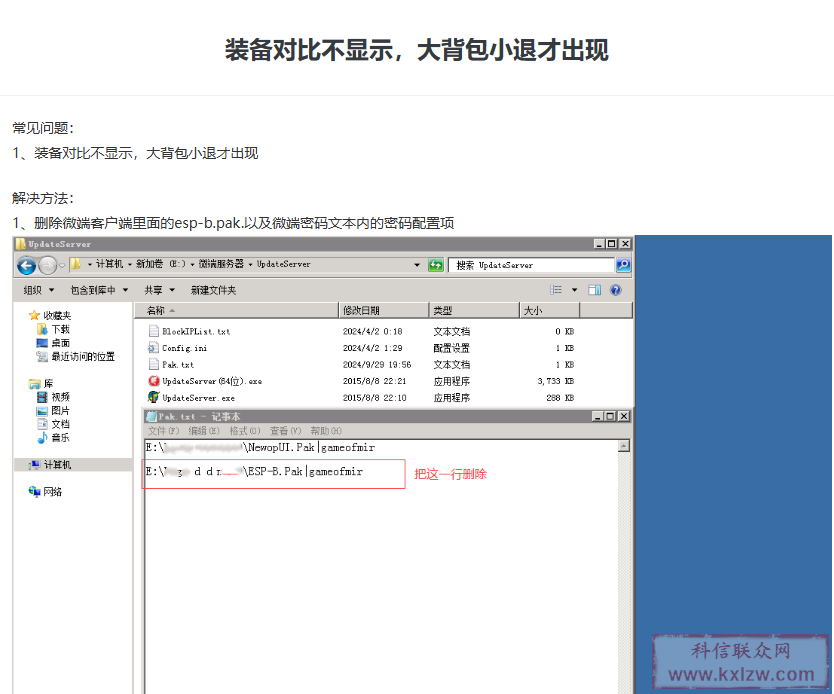Click 计算机 breadcrumb in address bar
834x694 pixels.
coord(110,264)
